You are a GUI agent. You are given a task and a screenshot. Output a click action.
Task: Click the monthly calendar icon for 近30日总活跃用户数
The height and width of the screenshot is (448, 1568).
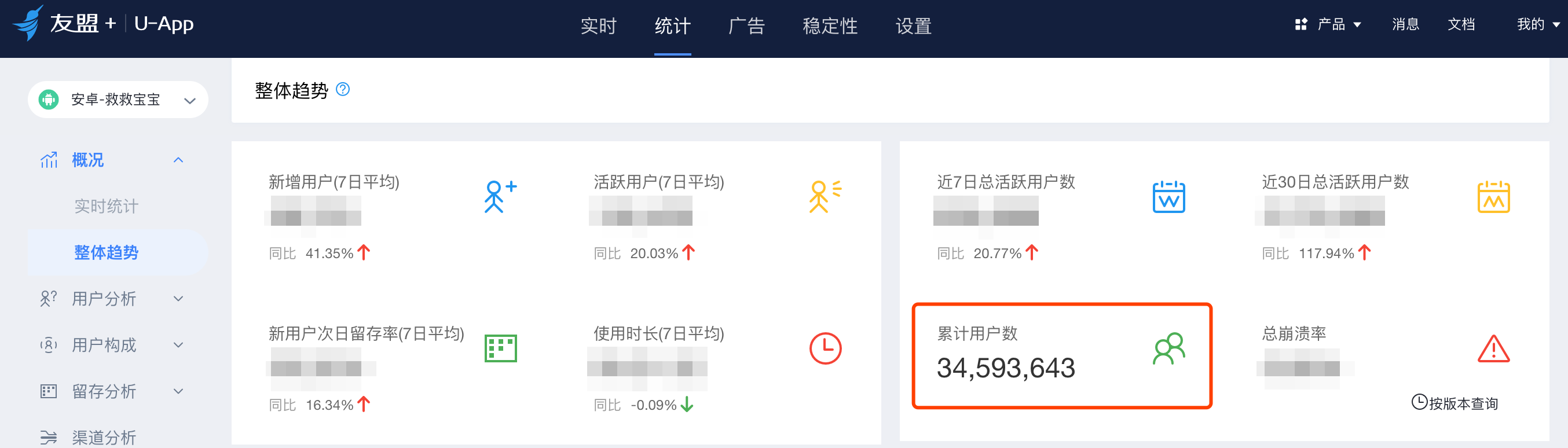(1493, 197)
